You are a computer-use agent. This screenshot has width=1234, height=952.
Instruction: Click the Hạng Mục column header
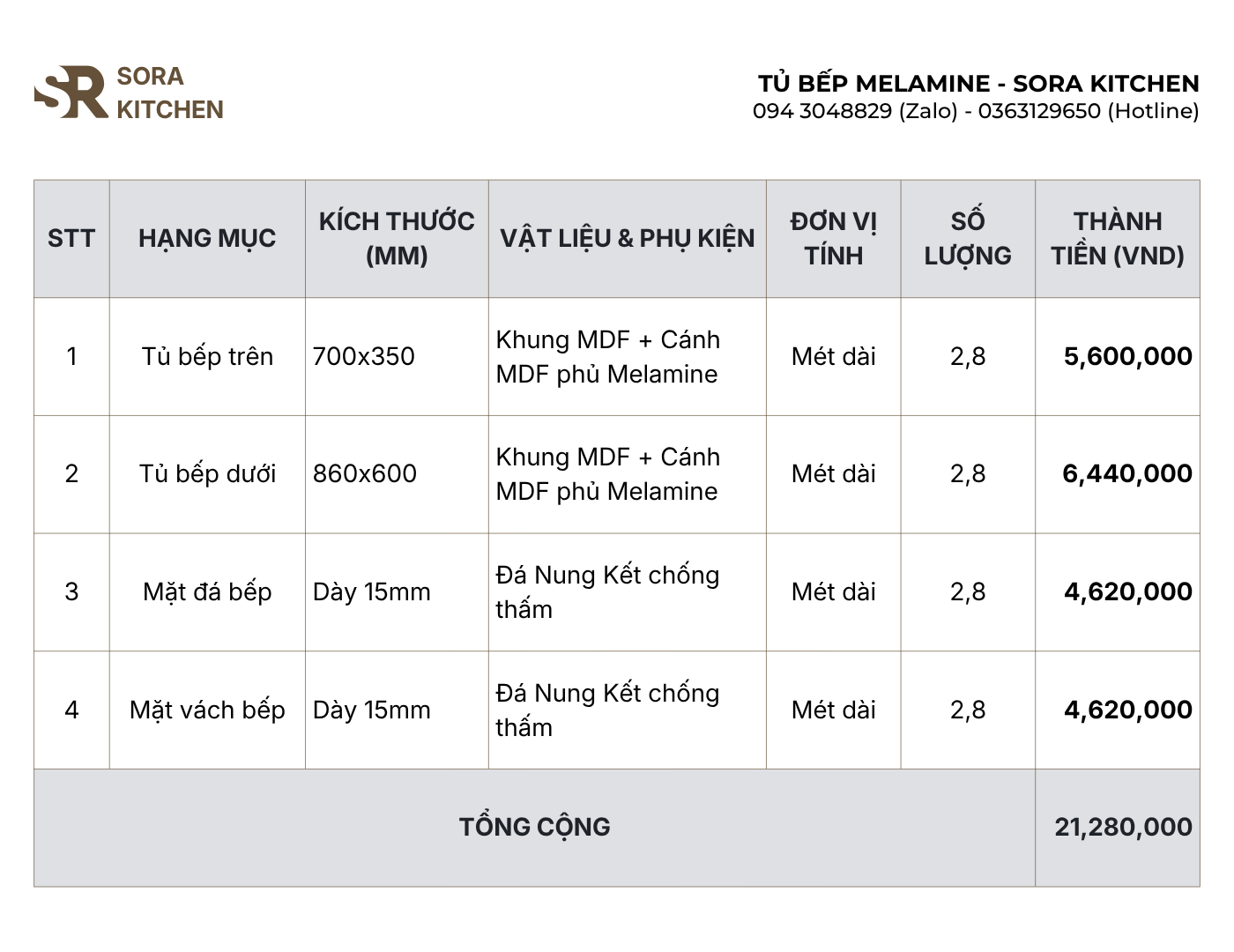click(x=207, y=238)
